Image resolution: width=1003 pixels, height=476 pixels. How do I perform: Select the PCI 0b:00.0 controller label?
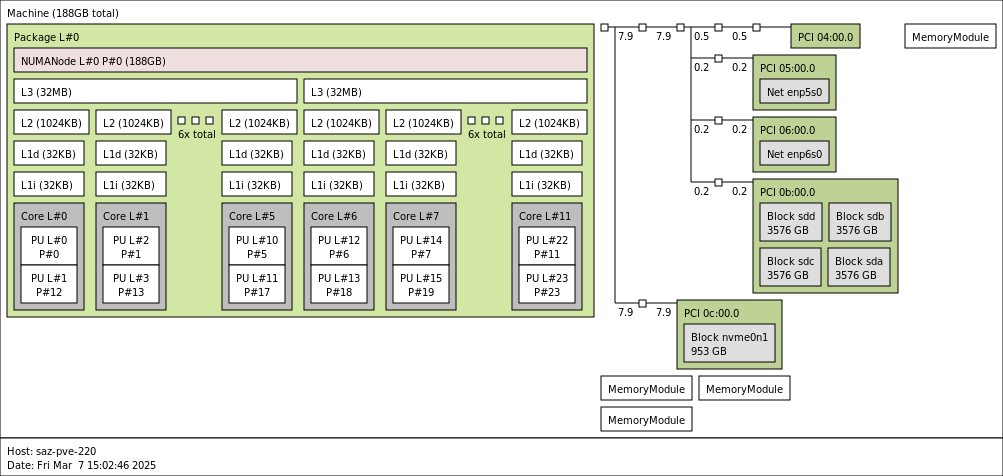[788, 192]
